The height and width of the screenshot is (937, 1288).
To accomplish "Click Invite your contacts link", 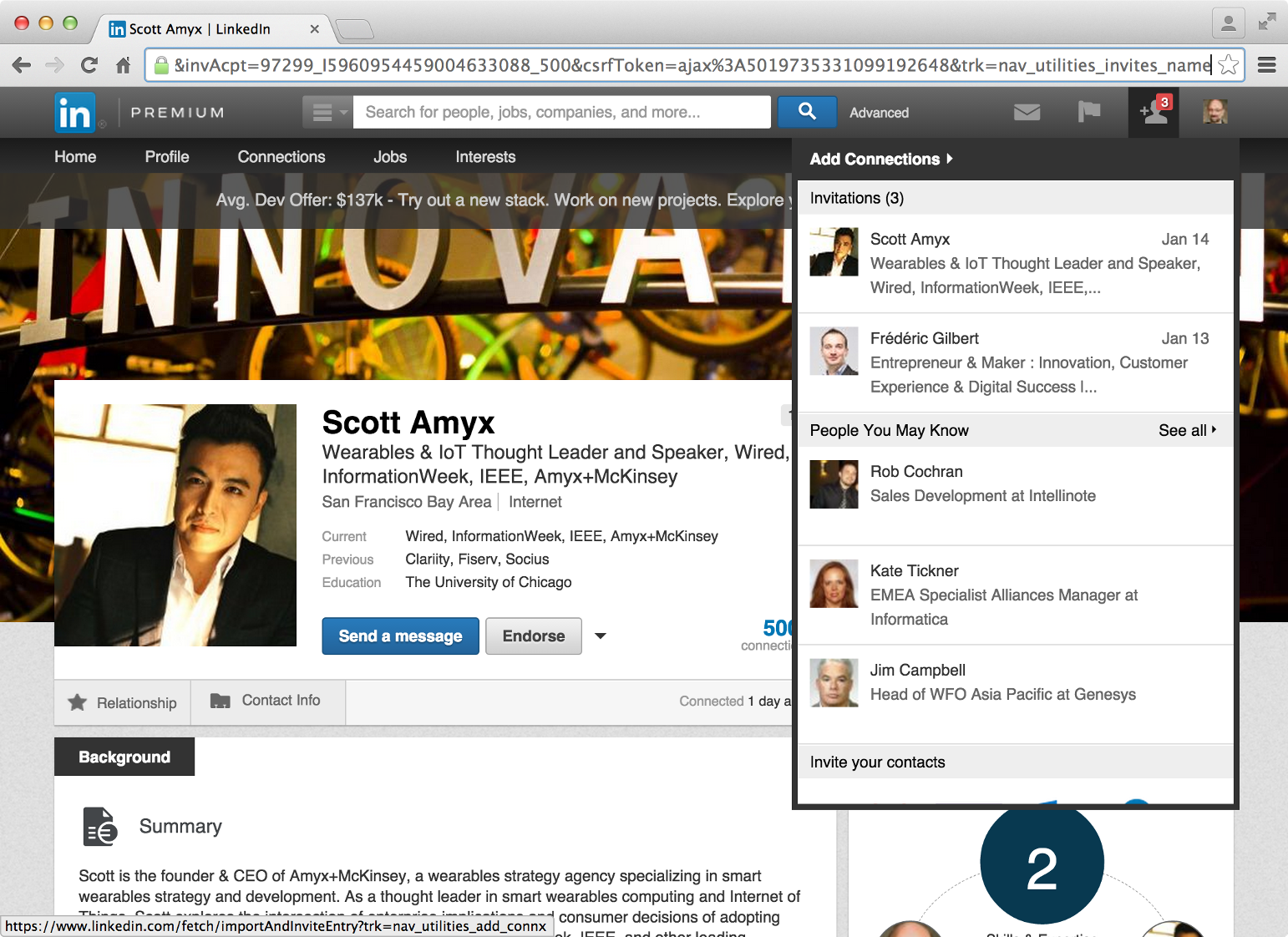I will point(878,762).
